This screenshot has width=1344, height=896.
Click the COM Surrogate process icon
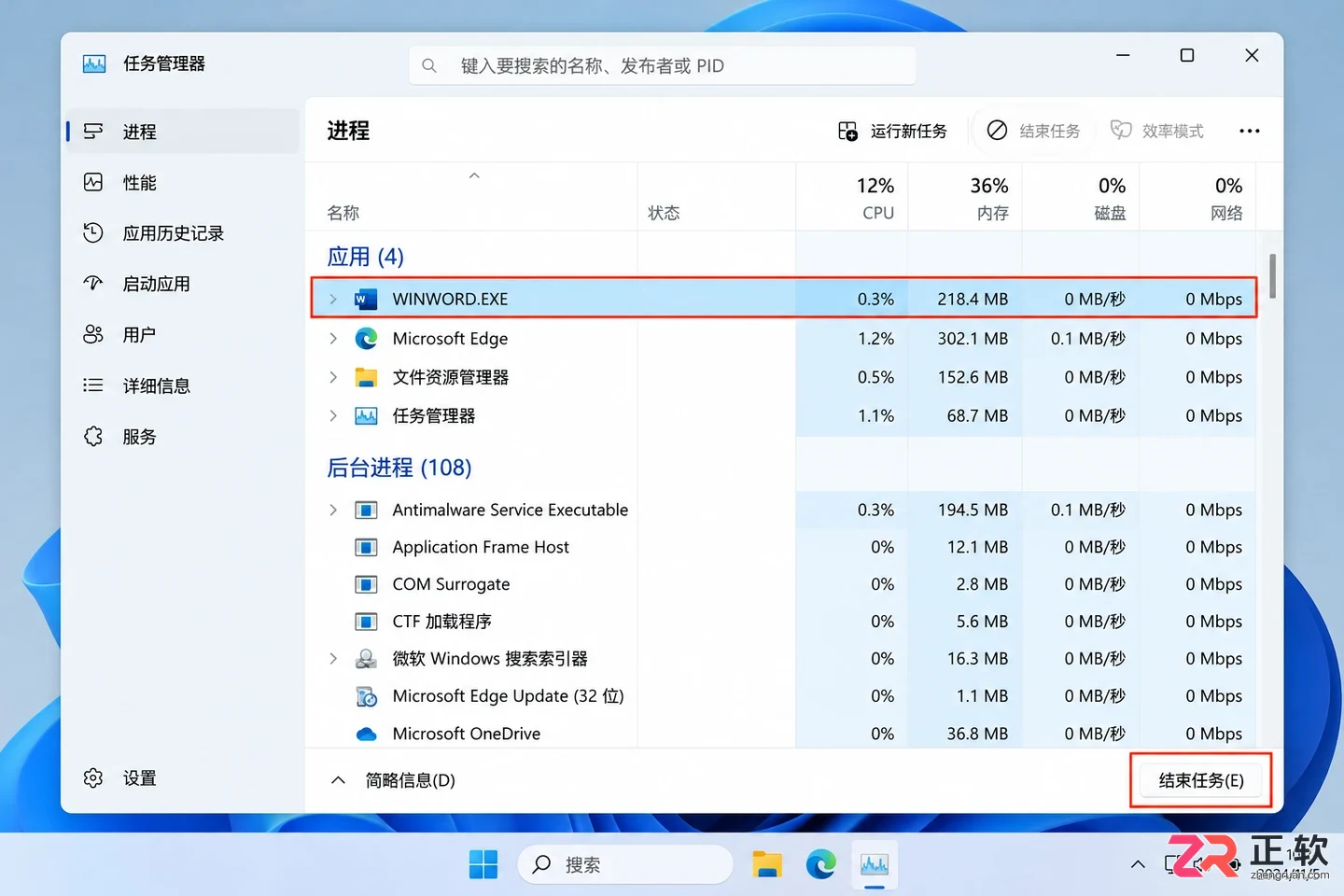click(x=366, y=584)
